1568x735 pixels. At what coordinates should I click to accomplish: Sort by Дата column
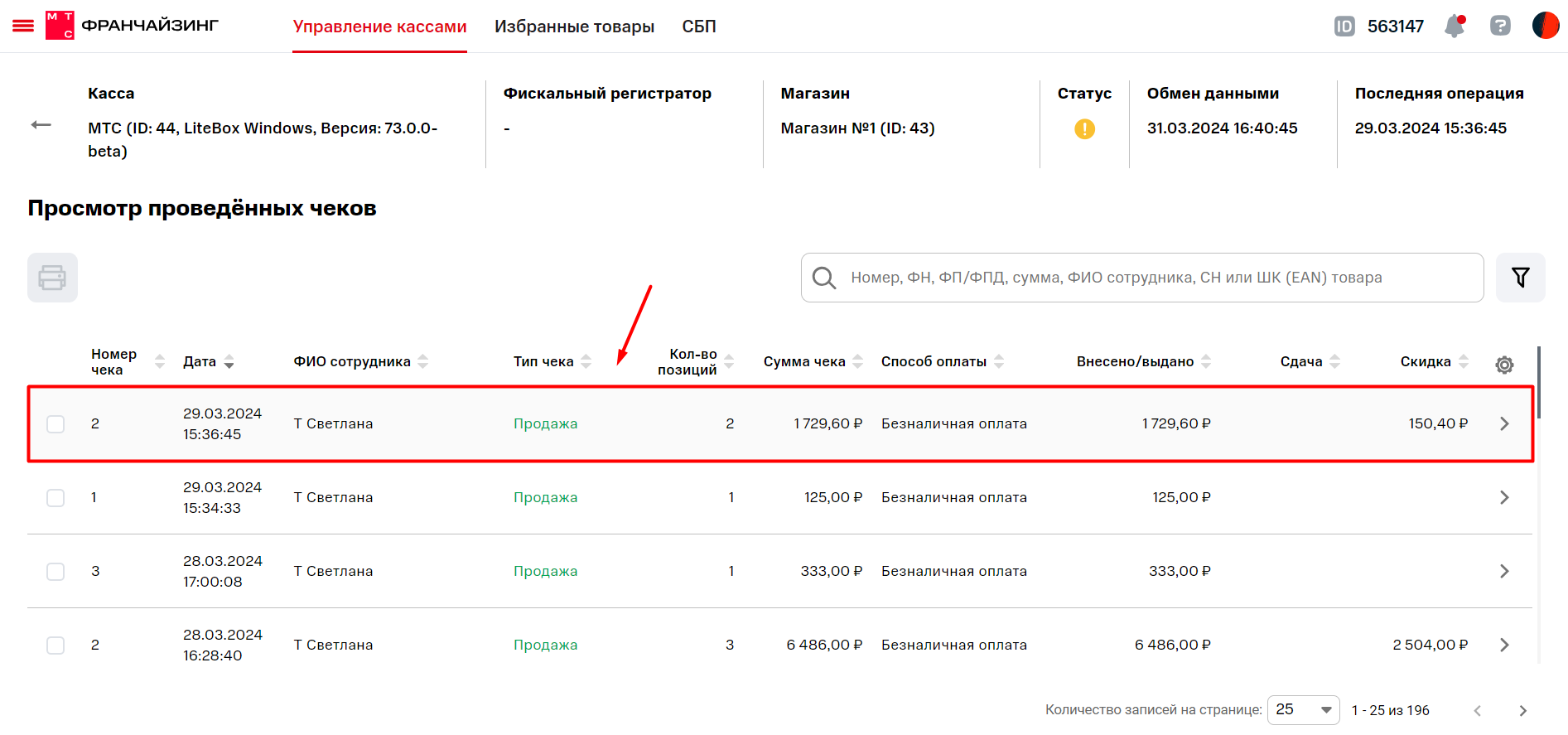pos(229,361)
